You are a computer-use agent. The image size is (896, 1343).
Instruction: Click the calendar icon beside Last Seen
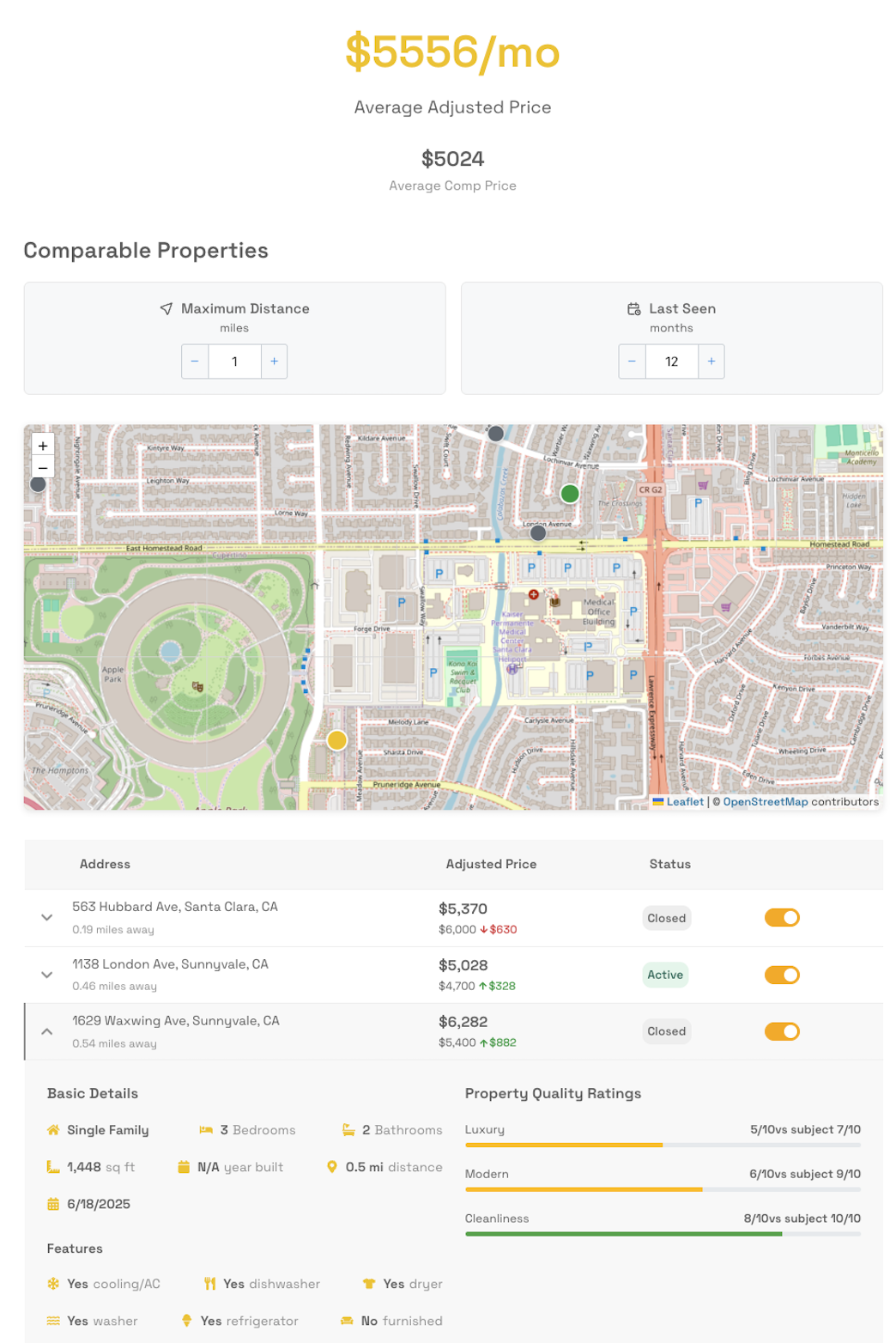[634, 308]
